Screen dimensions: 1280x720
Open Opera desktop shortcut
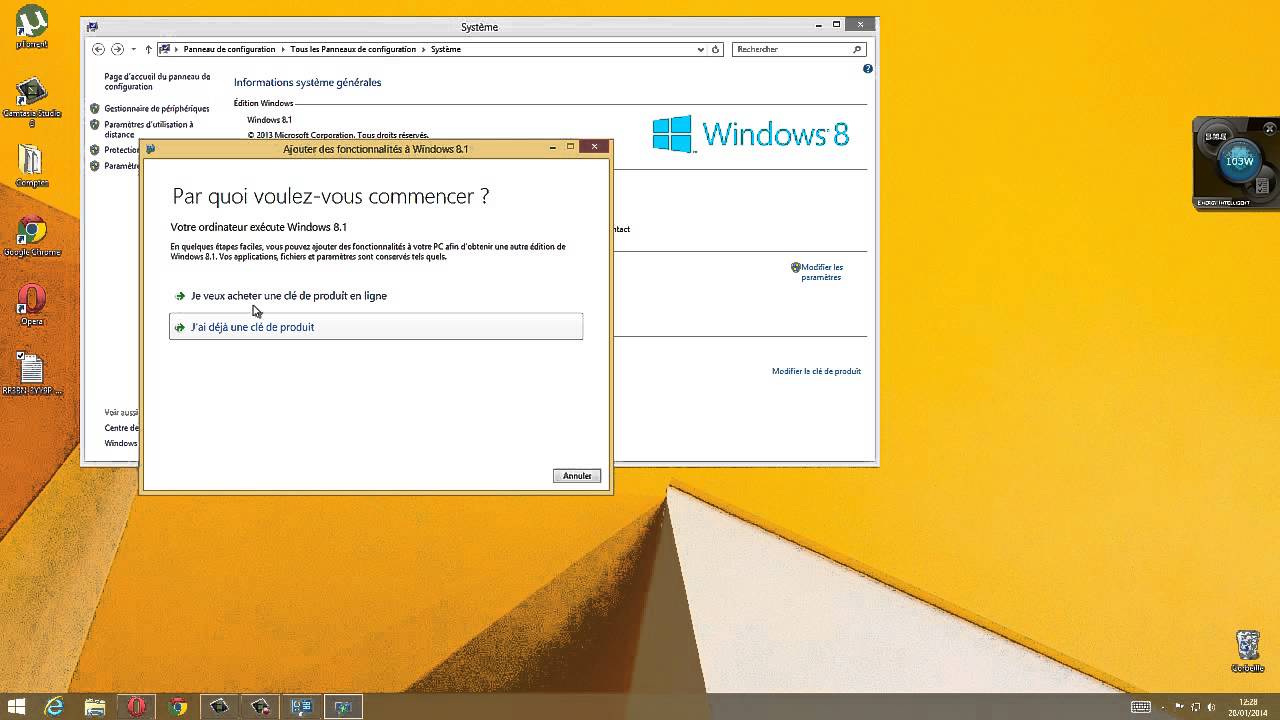tap(32, 305)
